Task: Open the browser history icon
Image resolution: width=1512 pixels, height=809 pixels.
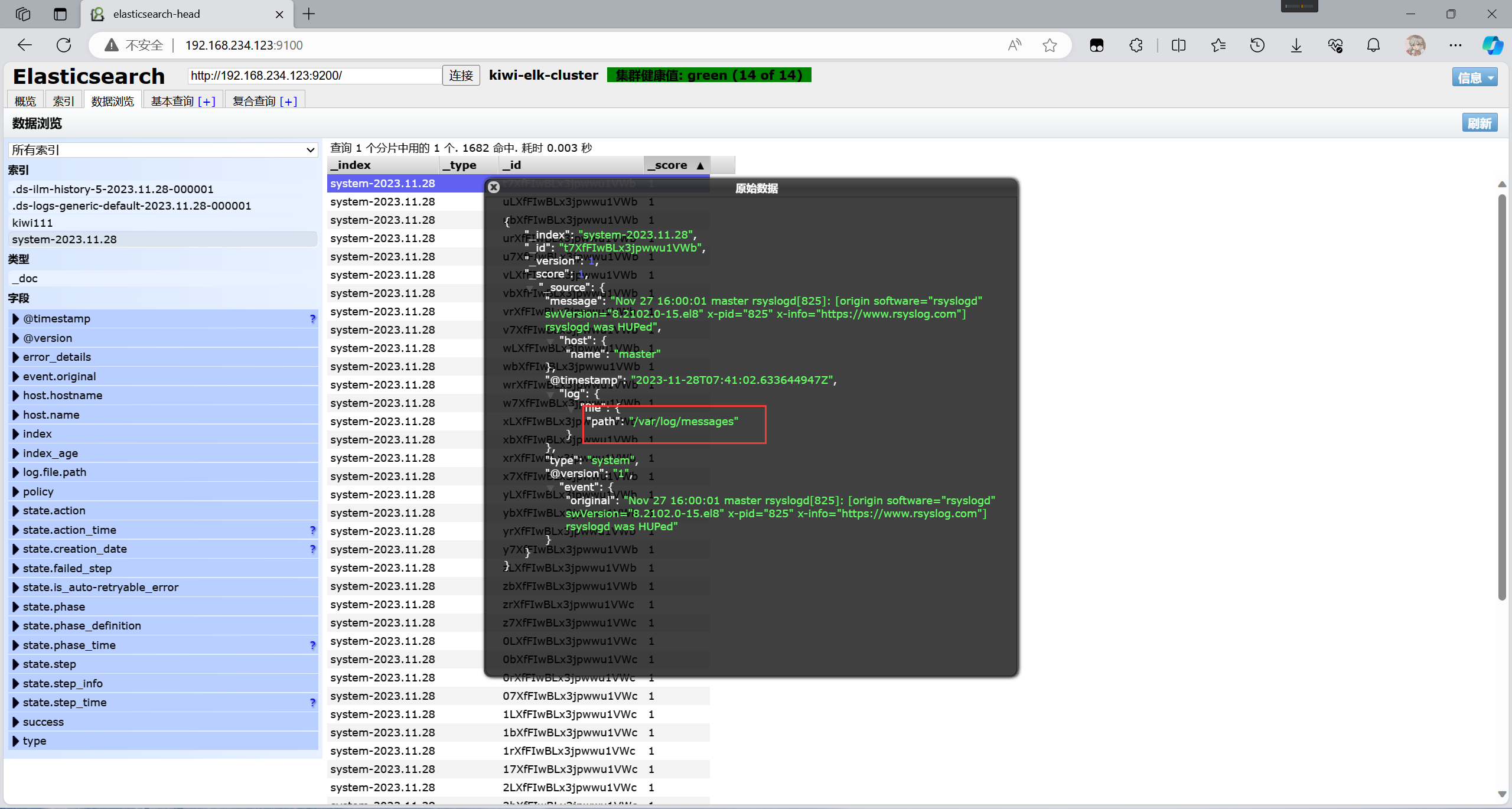Action: pos(1257,45)
